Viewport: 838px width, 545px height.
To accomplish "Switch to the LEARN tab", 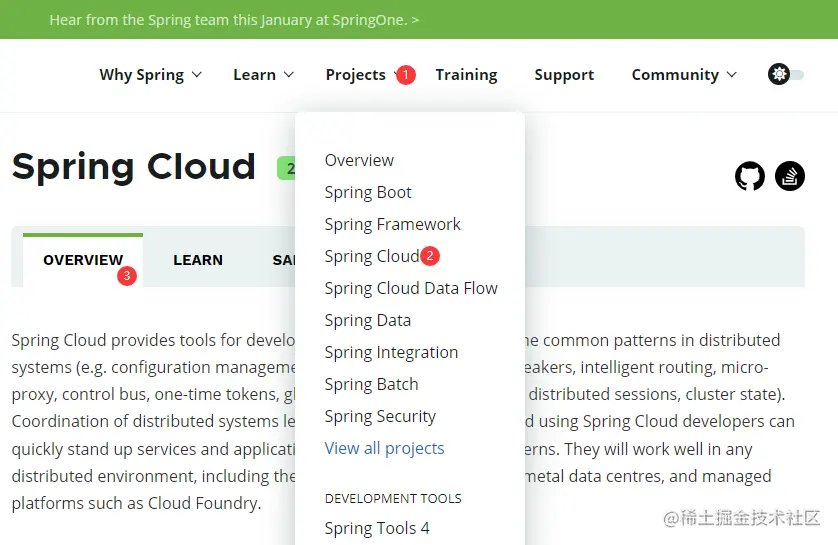I will (198, 260).
